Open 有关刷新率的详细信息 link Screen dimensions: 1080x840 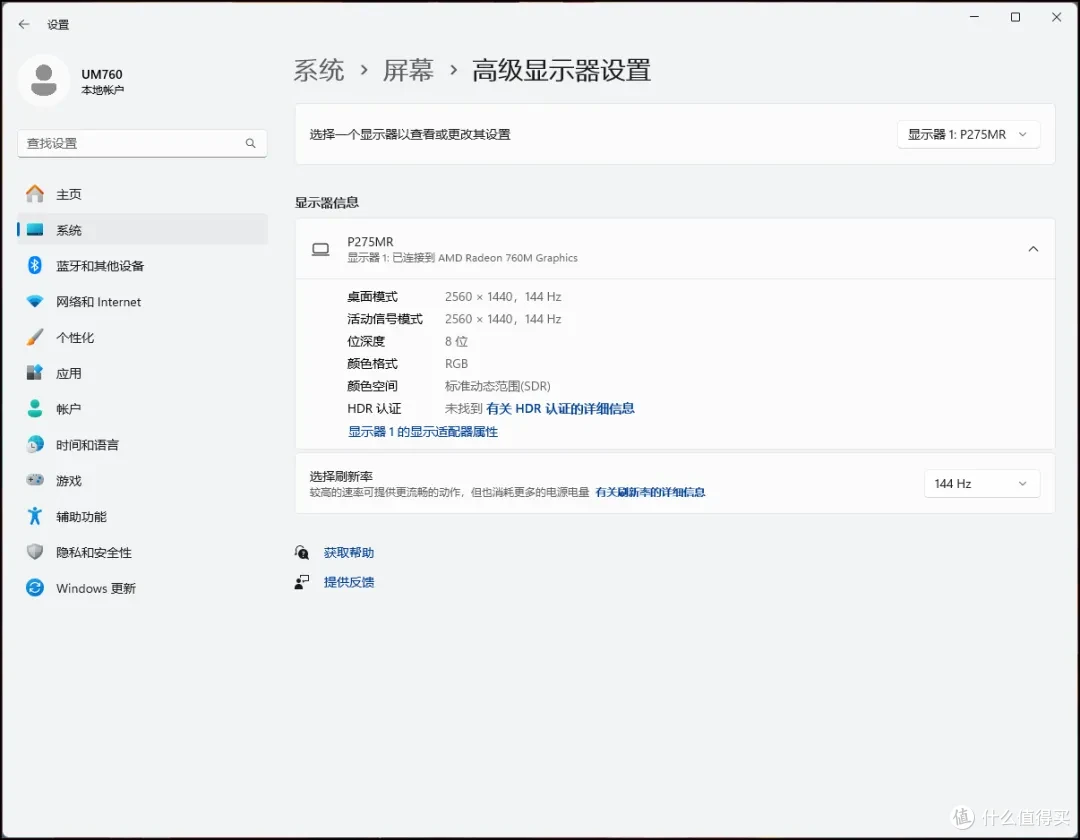coord(650,492)
